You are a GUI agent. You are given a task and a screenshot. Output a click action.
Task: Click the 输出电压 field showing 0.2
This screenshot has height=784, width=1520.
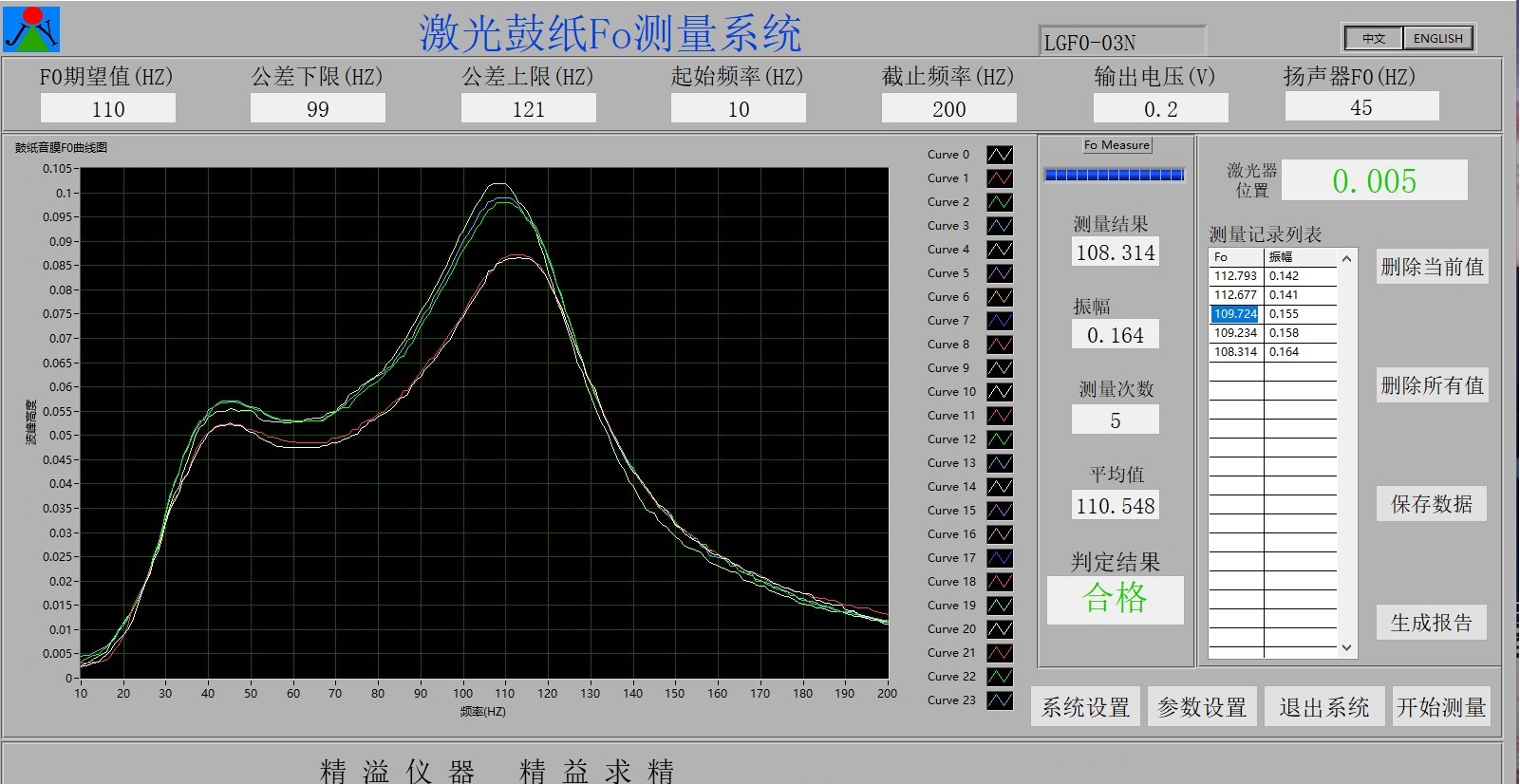coord(1161,108)
